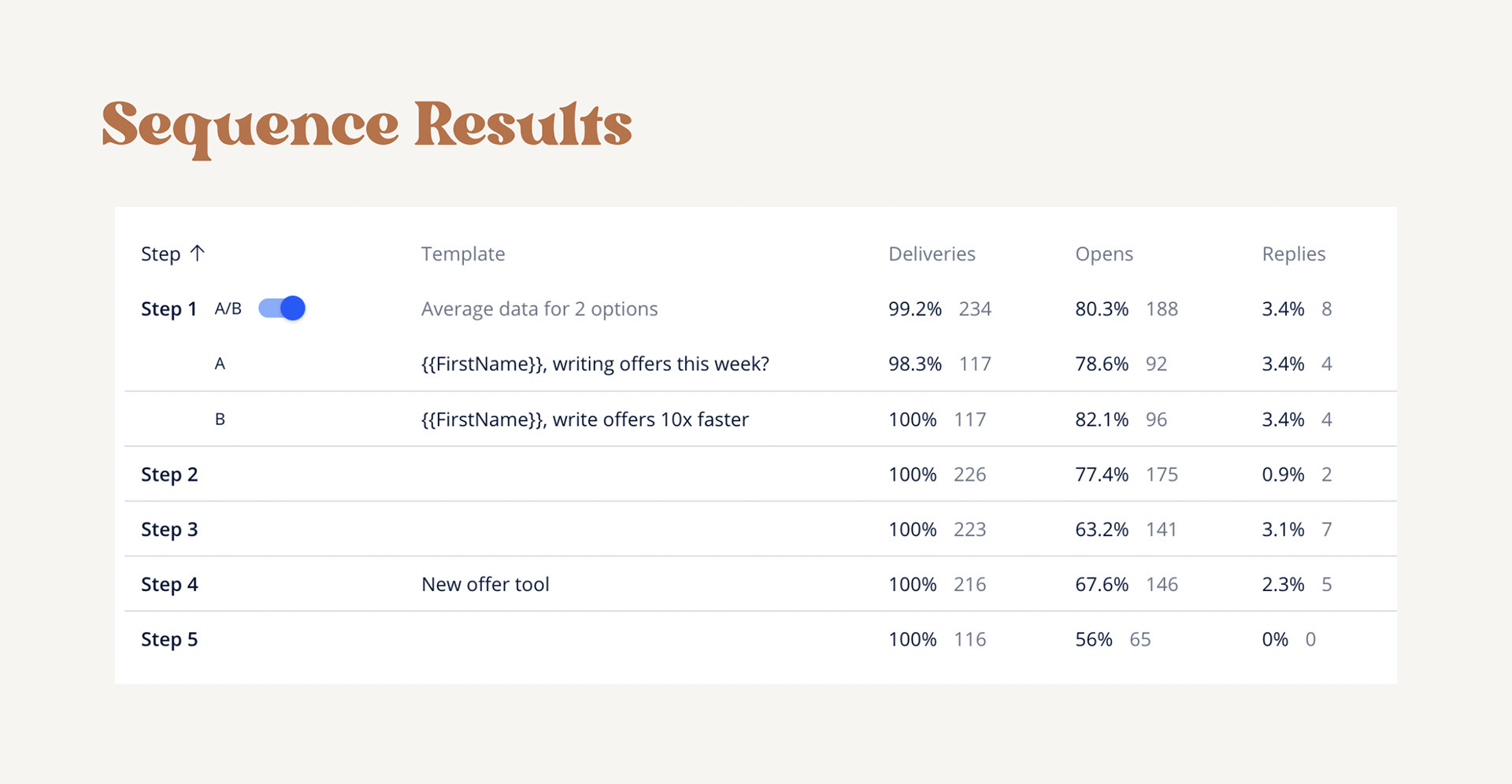Toggle the A/B switch for Step 1
The height and width of the screenshot is (784, 1512).
click(x=282, y=308)
